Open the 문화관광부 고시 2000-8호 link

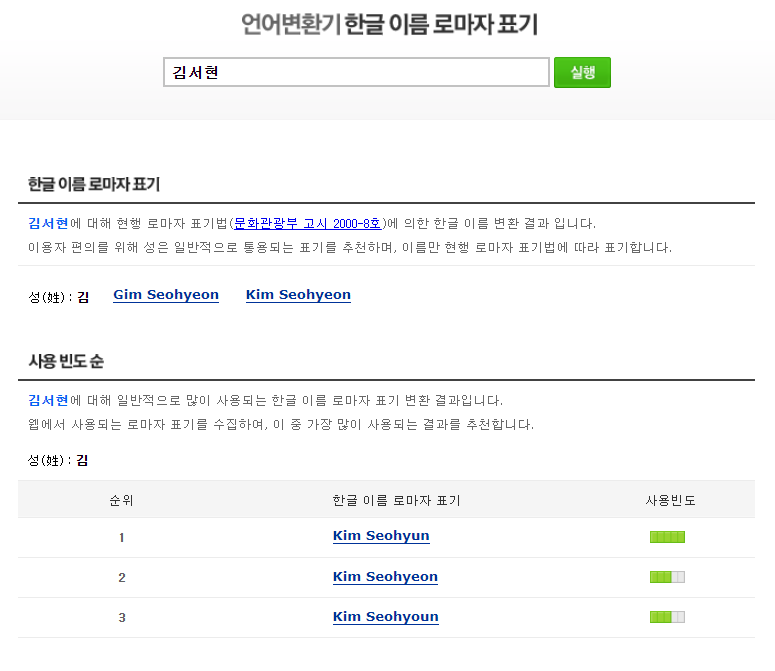307,223
